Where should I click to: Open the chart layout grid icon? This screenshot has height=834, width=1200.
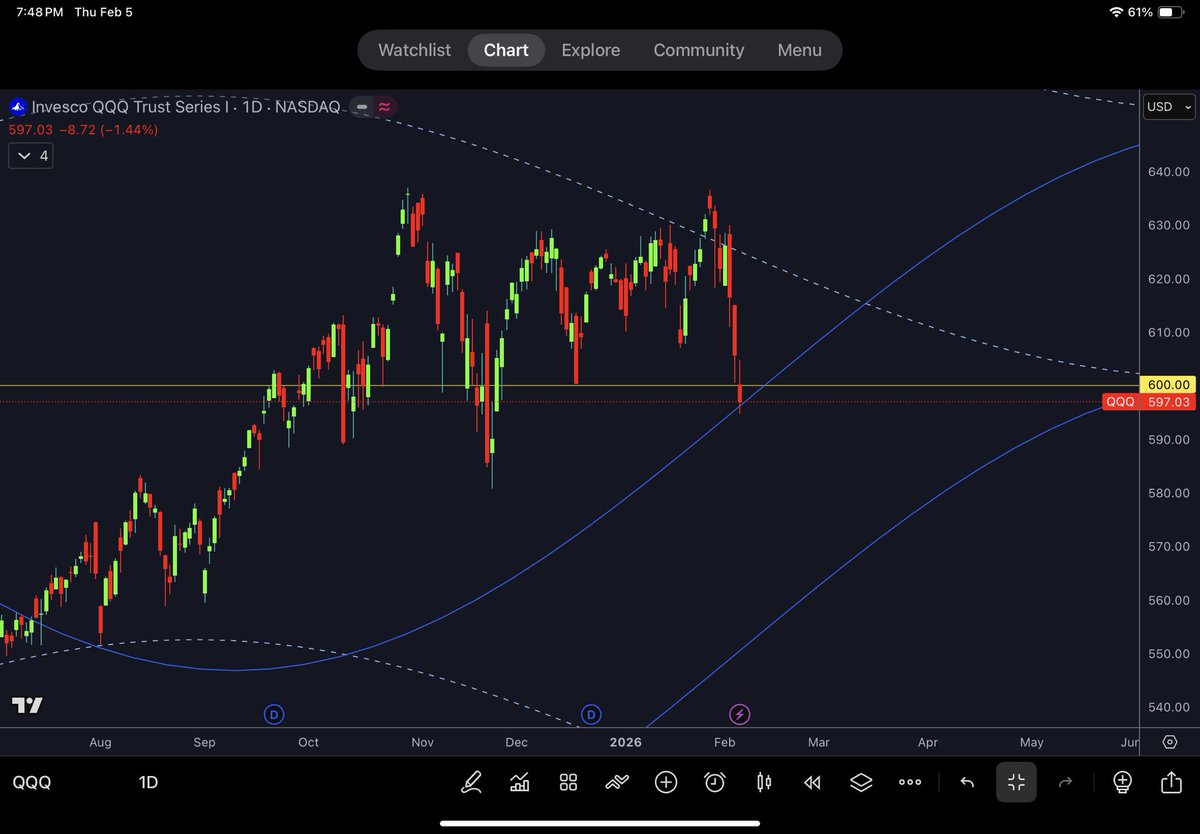click(568, 782)
